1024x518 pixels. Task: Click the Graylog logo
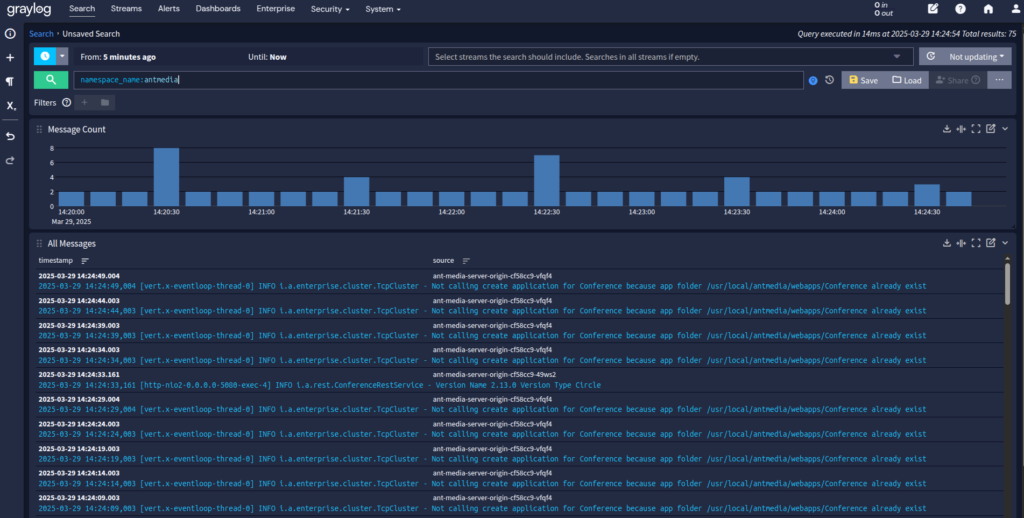29,10
